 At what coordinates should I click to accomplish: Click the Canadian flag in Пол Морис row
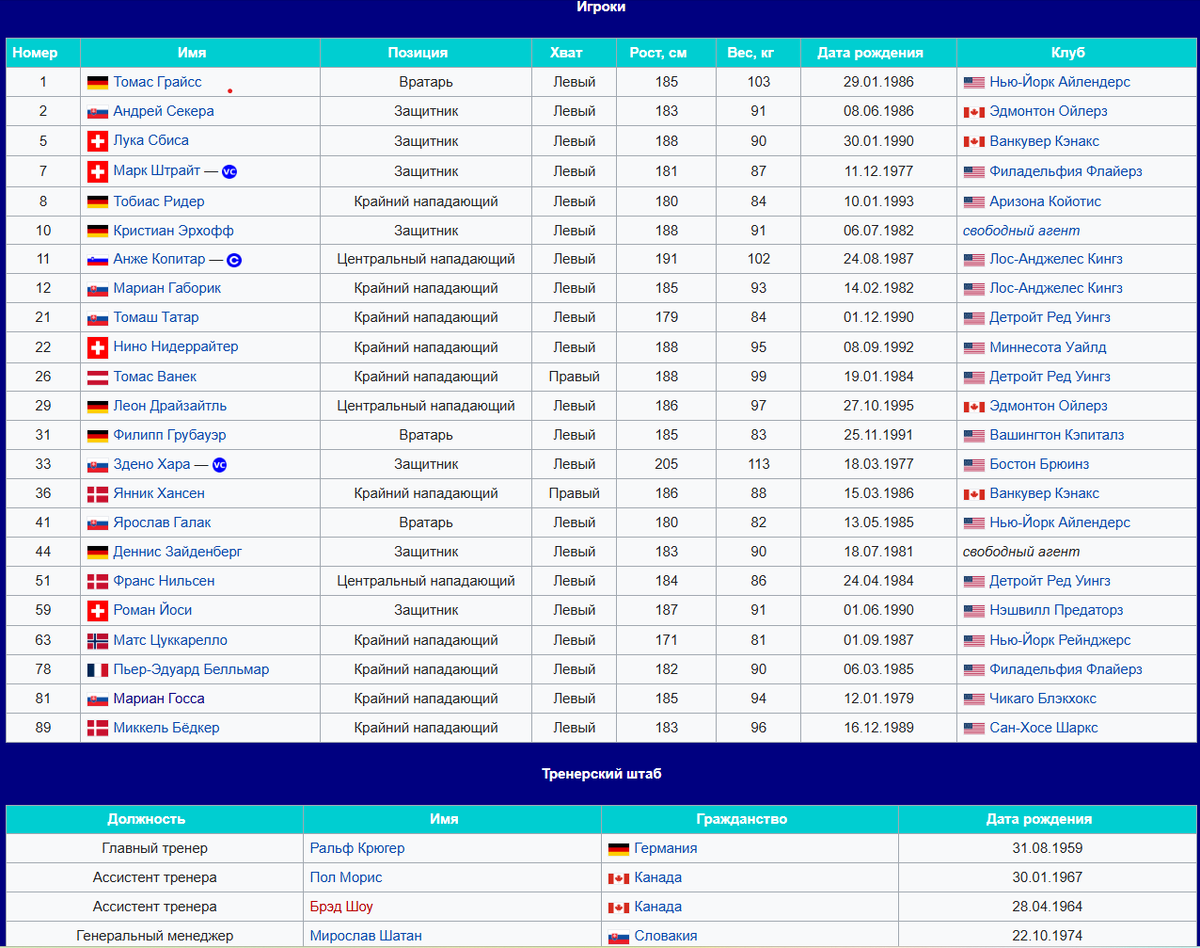[x=619, y=878]
